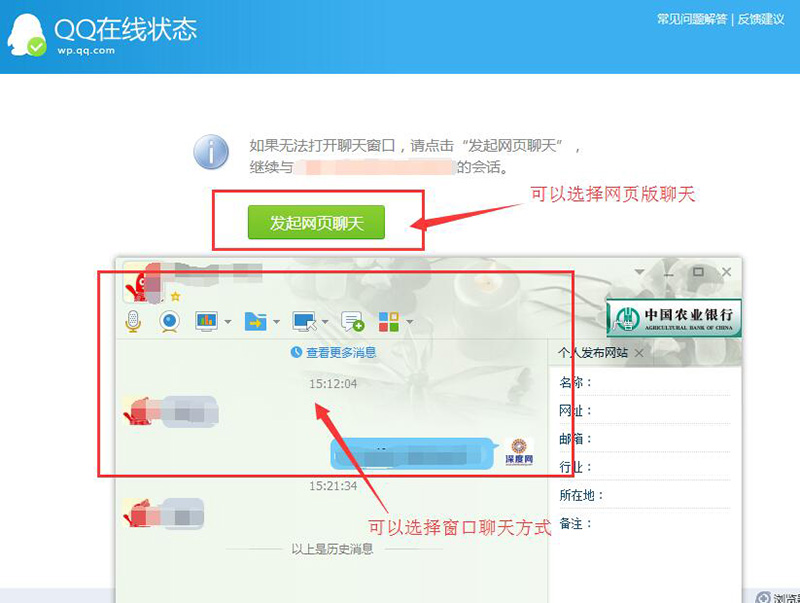Select the voice call microphone icon
The width and height of the screenshot is (800, 603).
133,320
